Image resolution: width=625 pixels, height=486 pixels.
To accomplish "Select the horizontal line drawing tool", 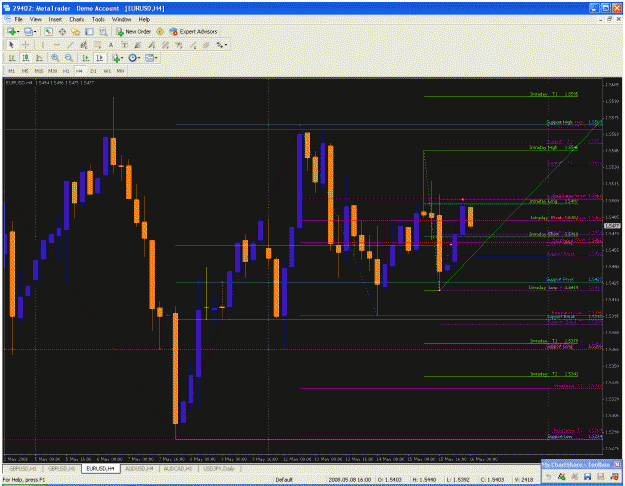I will [56, 45].
